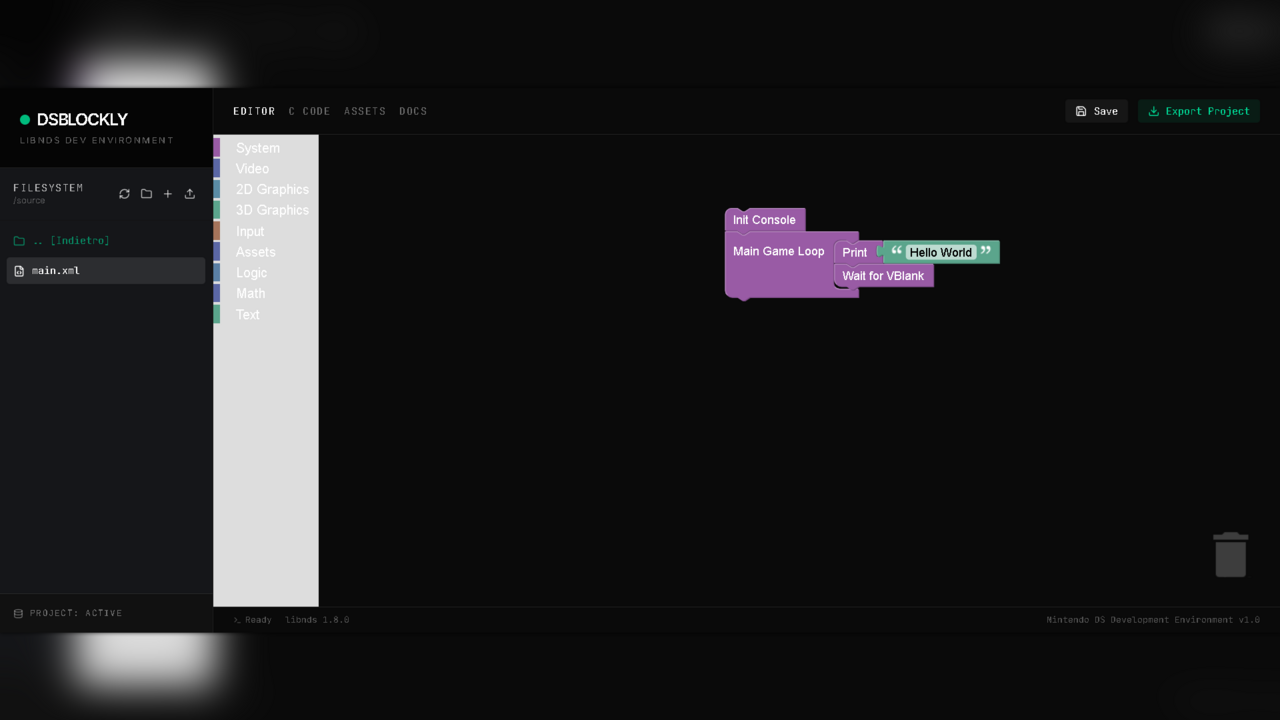Switch to the Assets tab
This screenshot has width=1280, height=720.
coord(364,111)
